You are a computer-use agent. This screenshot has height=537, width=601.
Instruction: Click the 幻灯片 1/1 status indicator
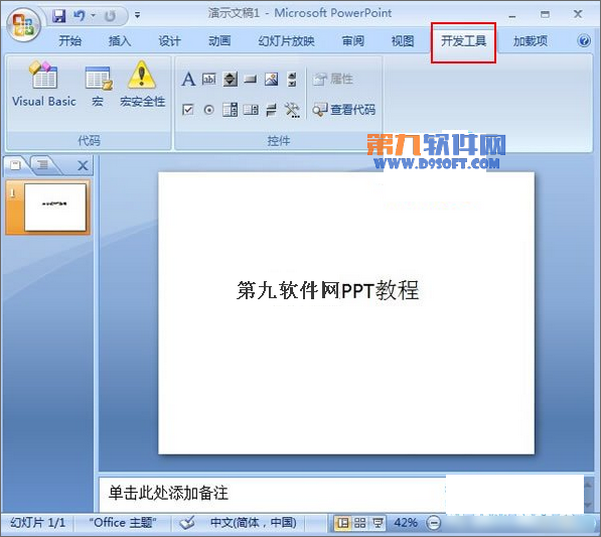click(38, 523)
